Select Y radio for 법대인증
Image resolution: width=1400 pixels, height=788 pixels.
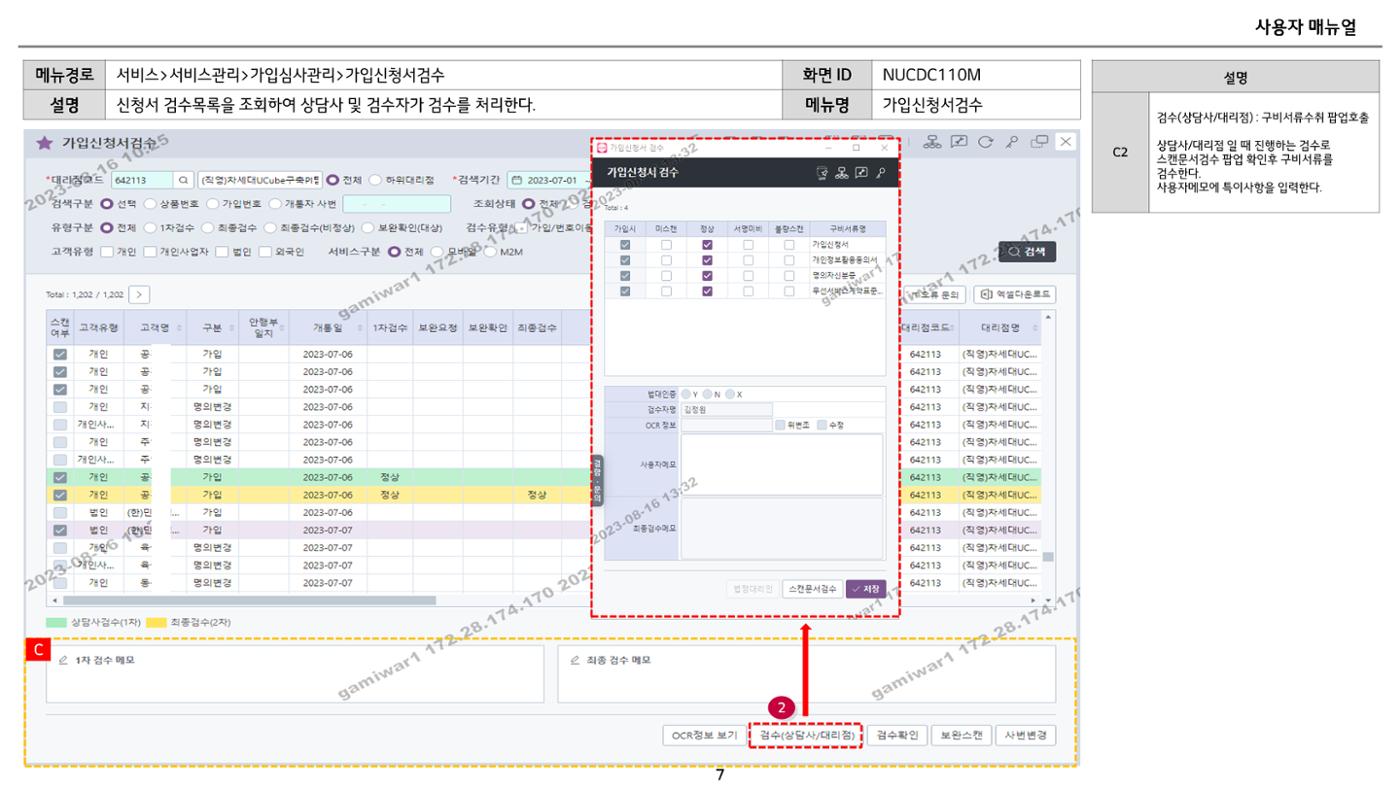[x=687, y=393]
